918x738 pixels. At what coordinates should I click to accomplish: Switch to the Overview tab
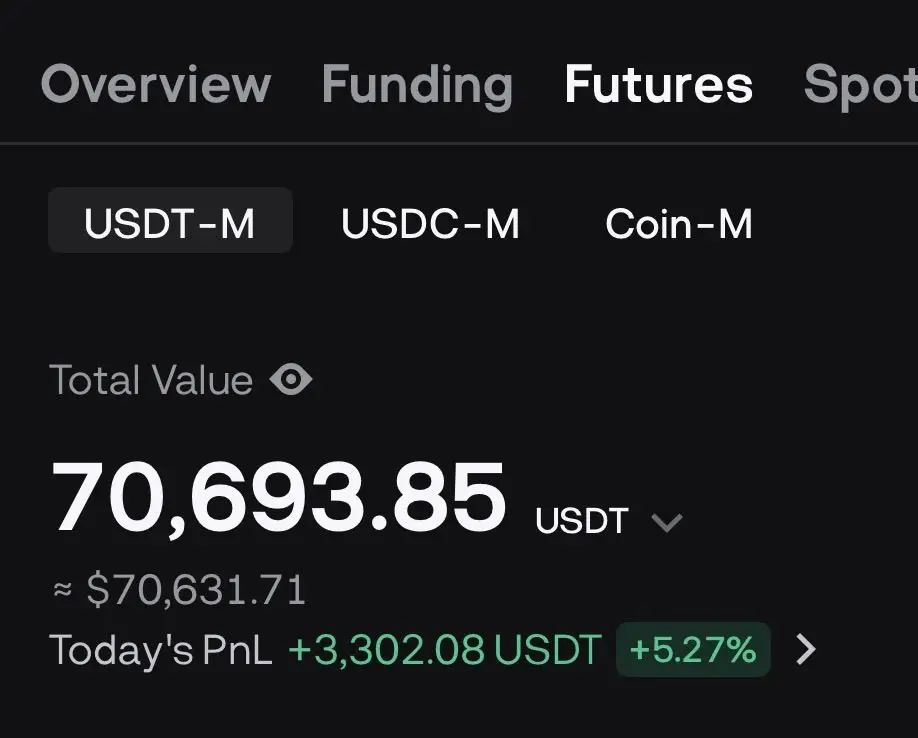pos(156,84)
